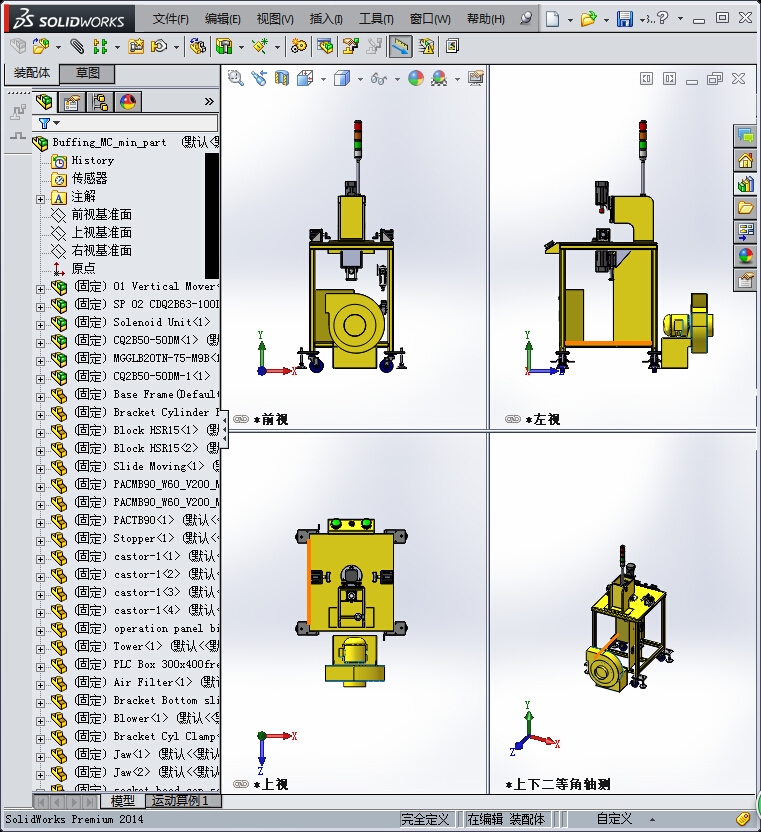
Task: Expand the 01 Vertical Mover component
Action: click(40, 289)
